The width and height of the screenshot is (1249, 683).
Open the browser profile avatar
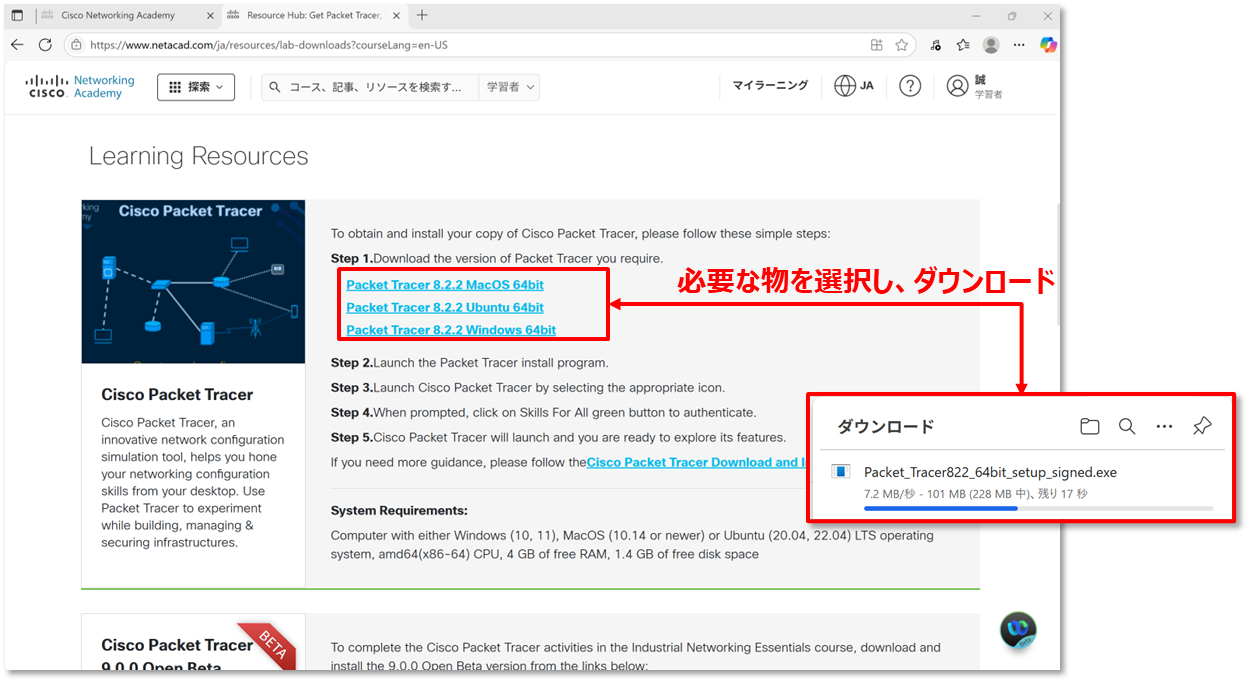click(991, 45)
